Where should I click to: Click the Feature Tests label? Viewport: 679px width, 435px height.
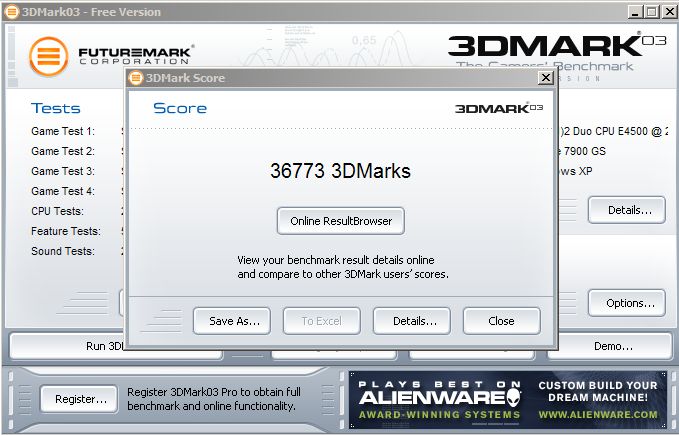click(x=66, y=231)
